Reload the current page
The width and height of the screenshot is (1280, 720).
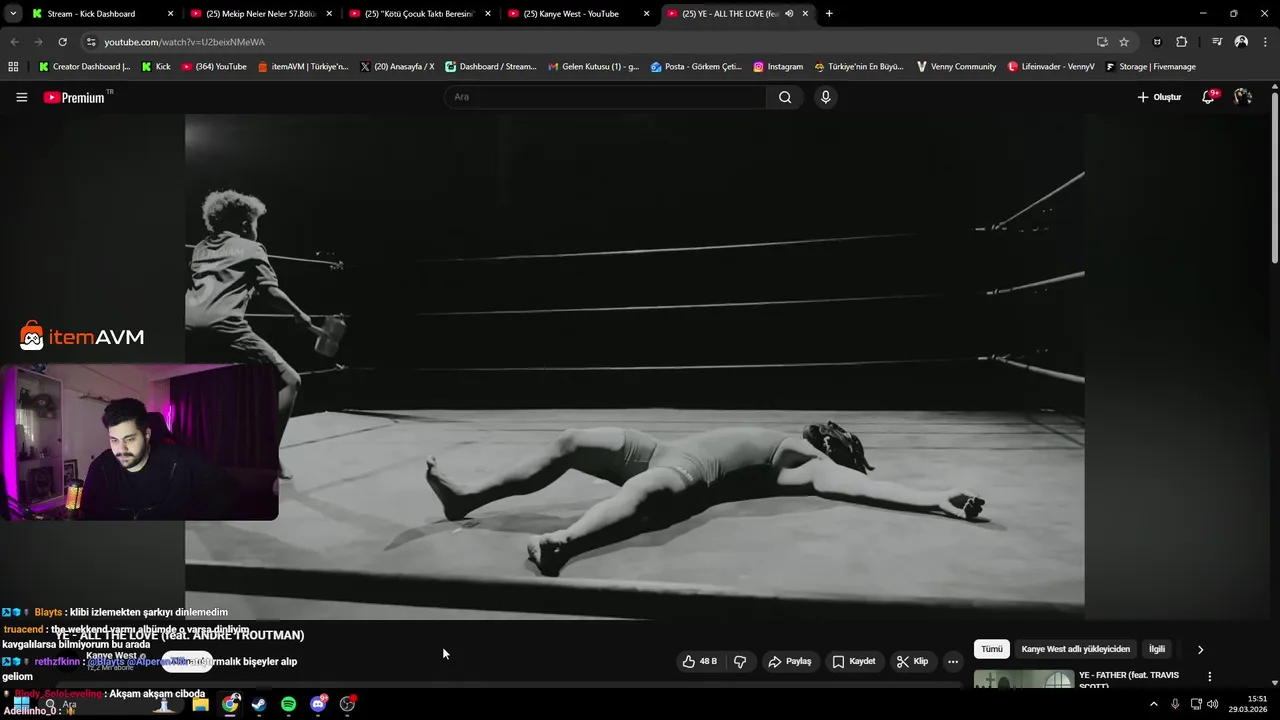click(62, 42)
